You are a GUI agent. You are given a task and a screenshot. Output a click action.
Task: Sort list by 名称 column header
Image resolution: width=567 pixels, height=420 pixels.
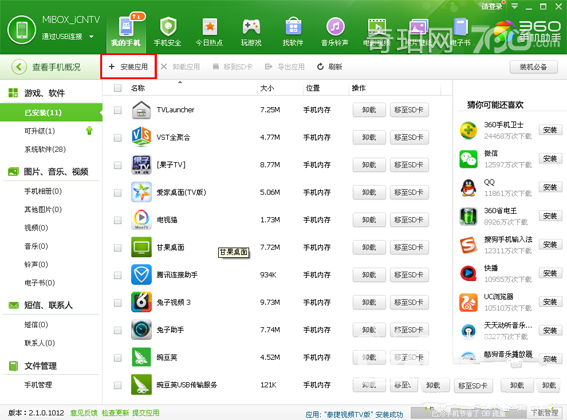(x=138, y=88)
